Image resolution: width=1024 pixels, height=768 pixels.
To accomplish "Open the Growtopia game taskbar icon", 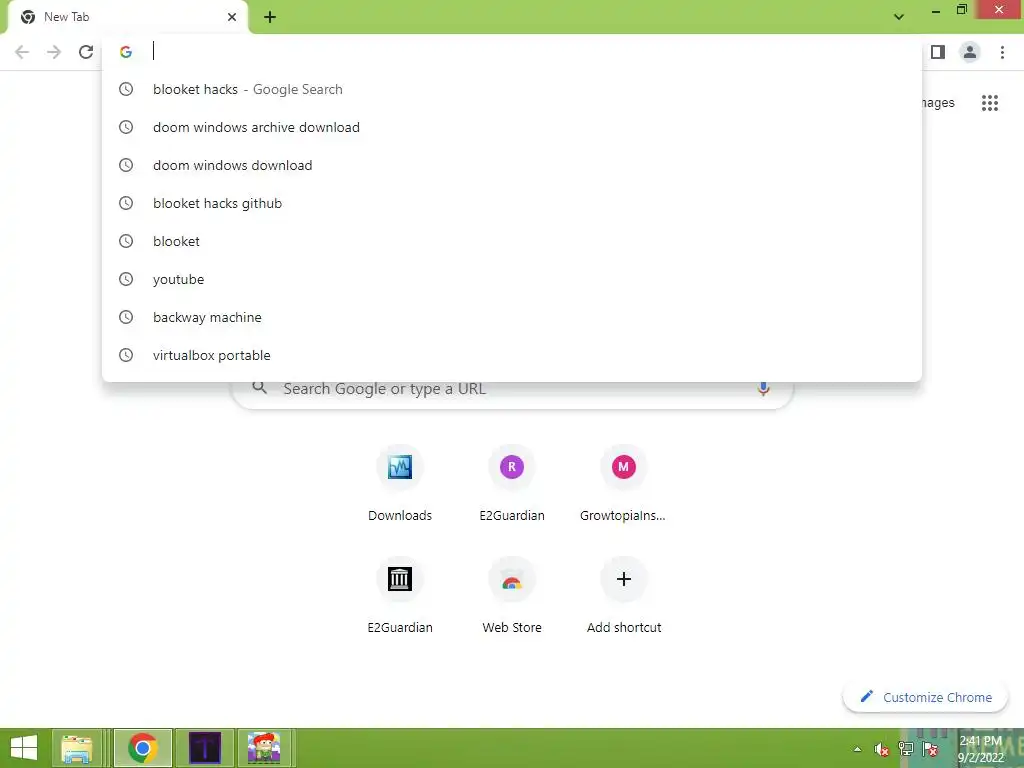I will [264, 748].
